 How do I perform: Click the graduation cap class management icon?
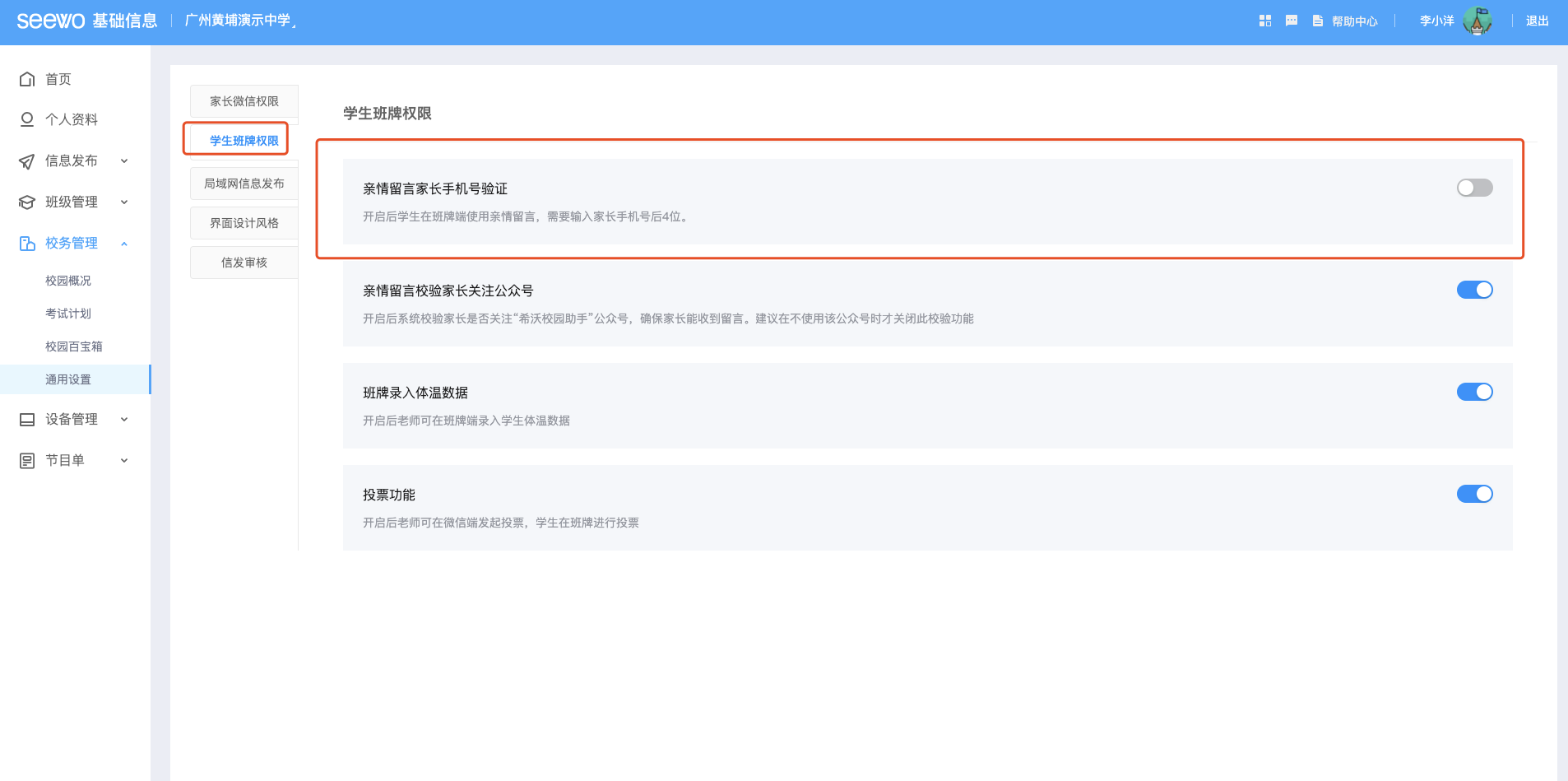(27, 202)
